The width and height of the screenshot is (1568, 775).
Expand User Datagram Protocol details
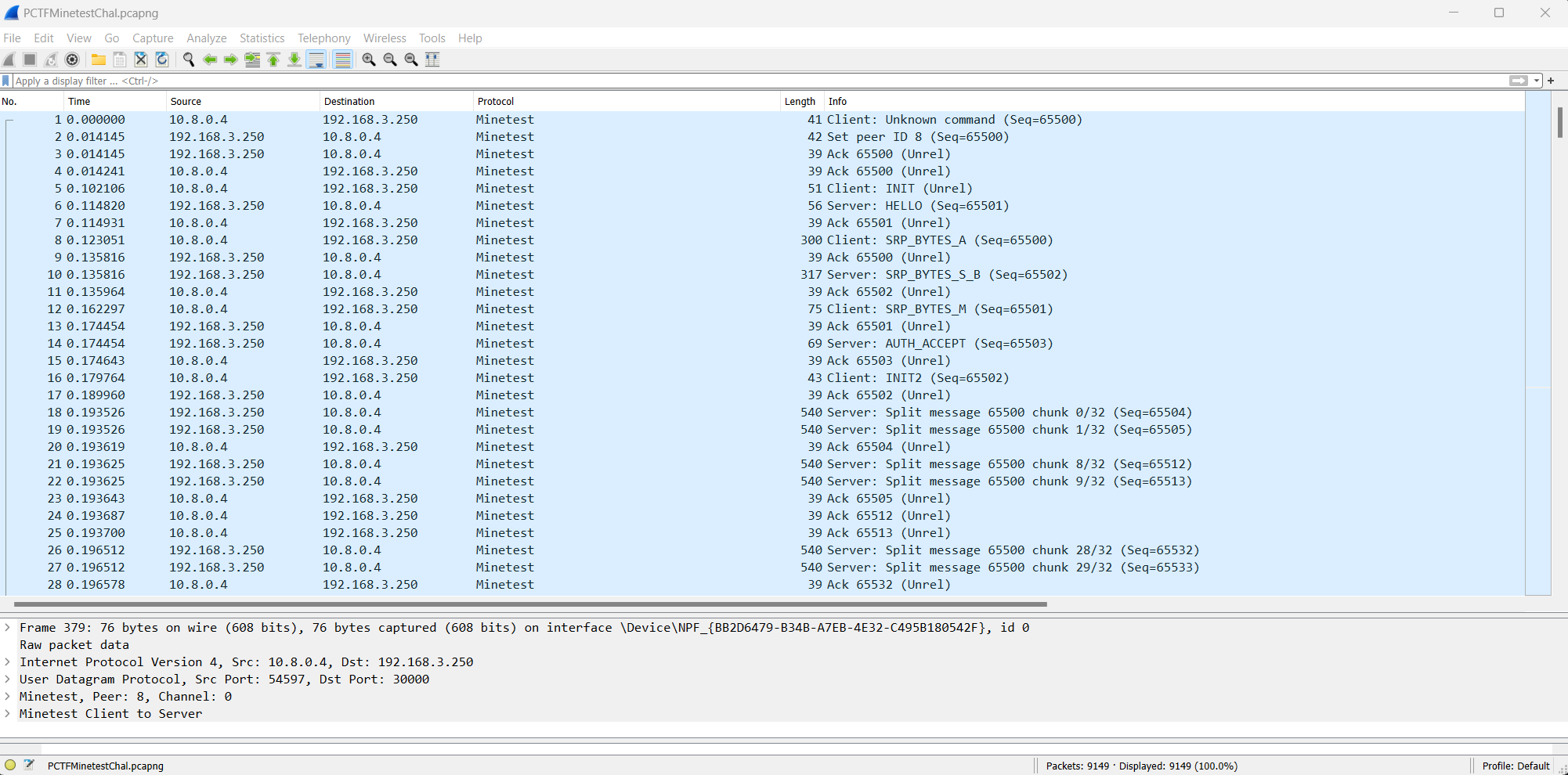click(8, 679)
